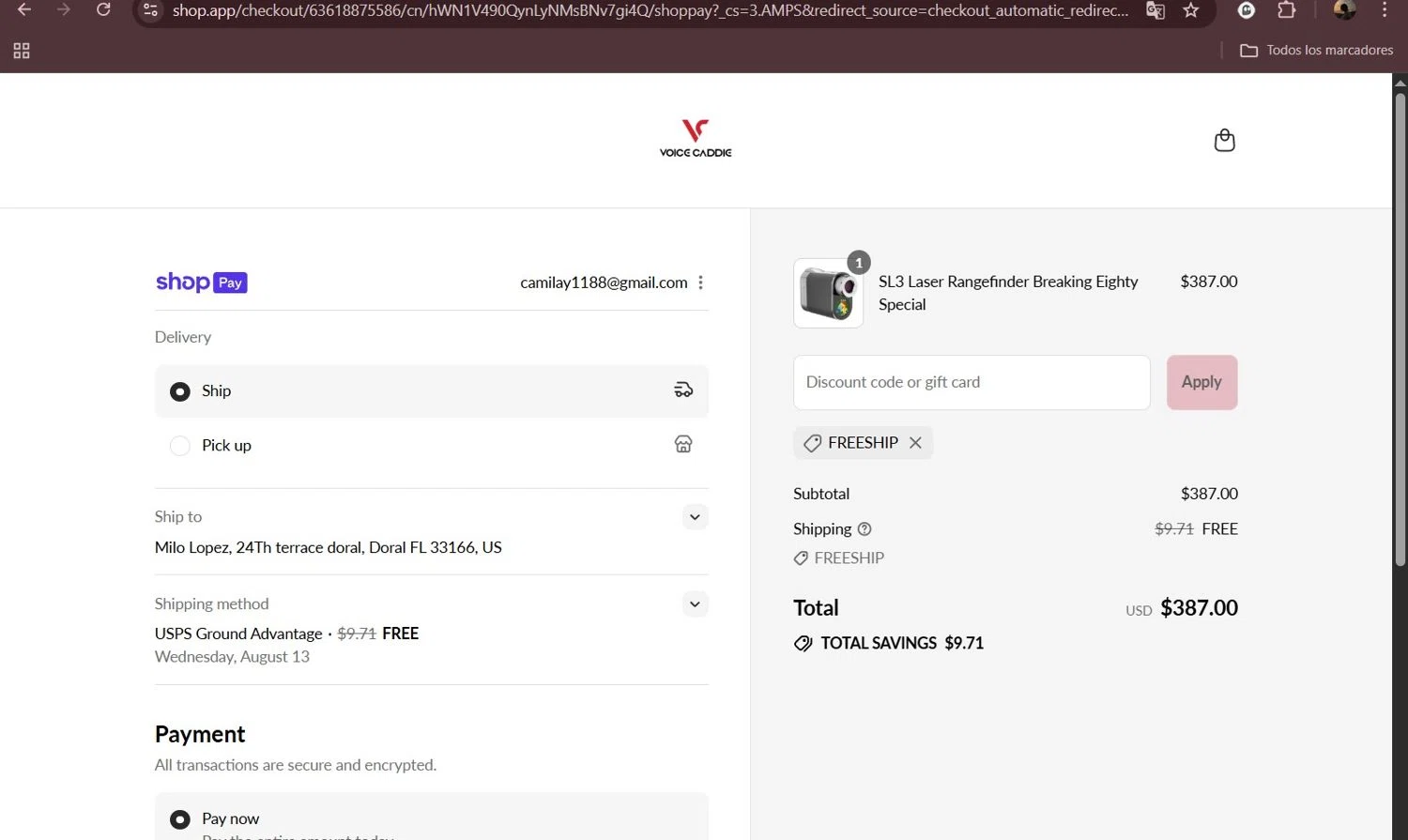Open the Chrome profile avatar
The image size is (1408, 840).
point(1344,10)
